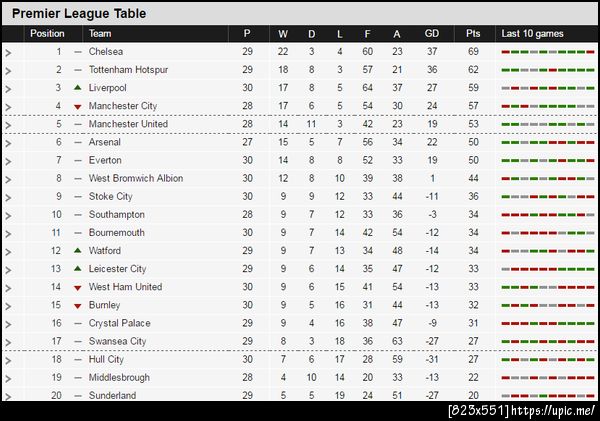Click Burnley's red down-arrow movement icon
This screenshot has width=600, height=421.
(x=77, y=305)
